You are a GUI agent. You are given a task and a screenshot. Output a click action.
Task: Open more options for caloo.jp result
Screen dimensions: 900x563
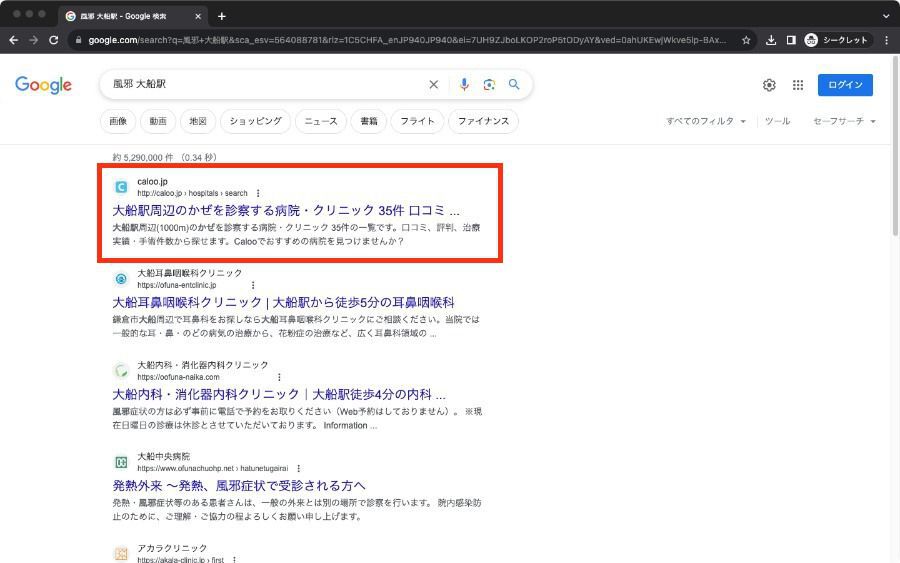(258, 193)
